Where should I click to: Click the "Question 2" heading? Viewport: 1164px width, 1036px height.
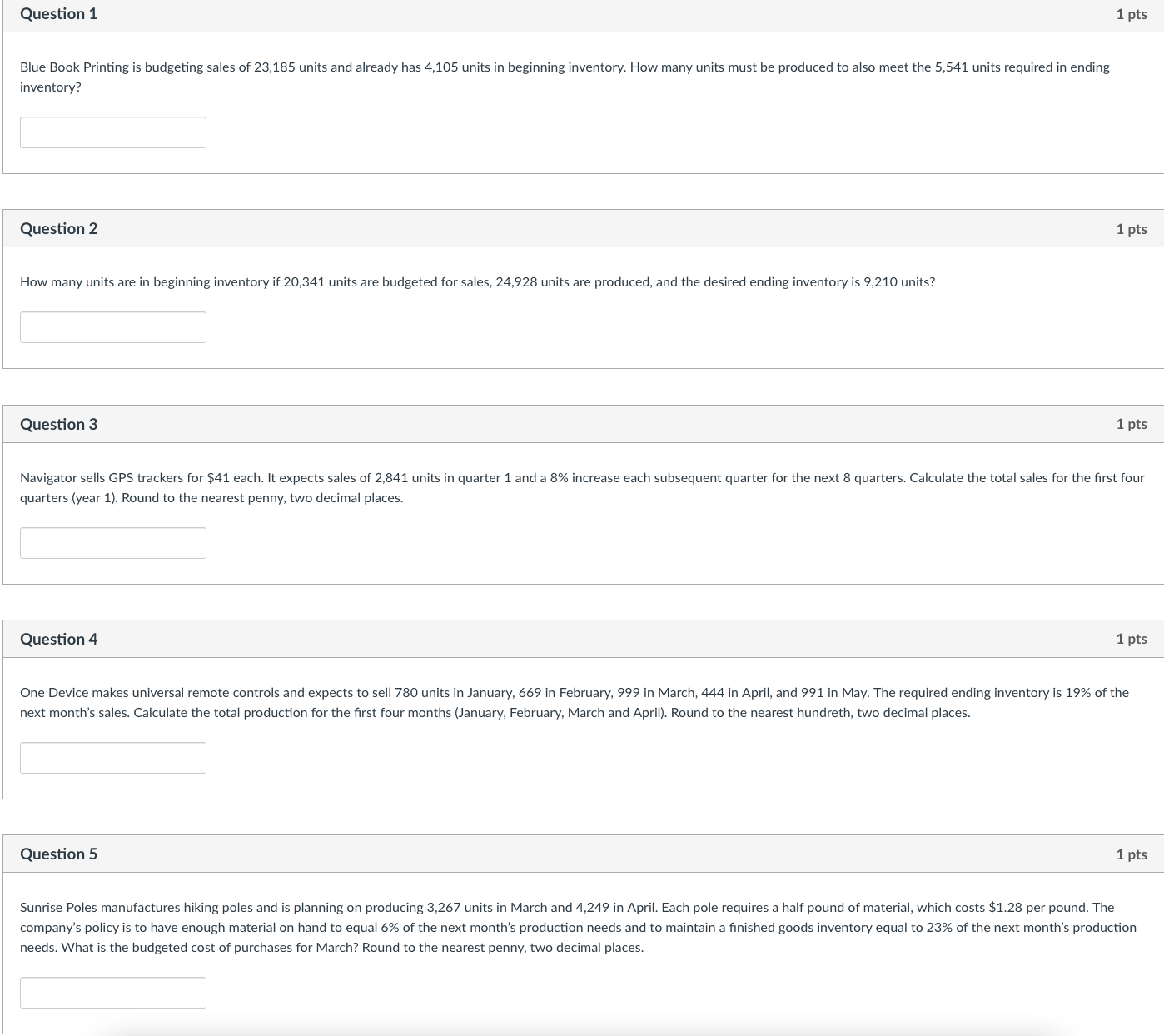point(58,229)
